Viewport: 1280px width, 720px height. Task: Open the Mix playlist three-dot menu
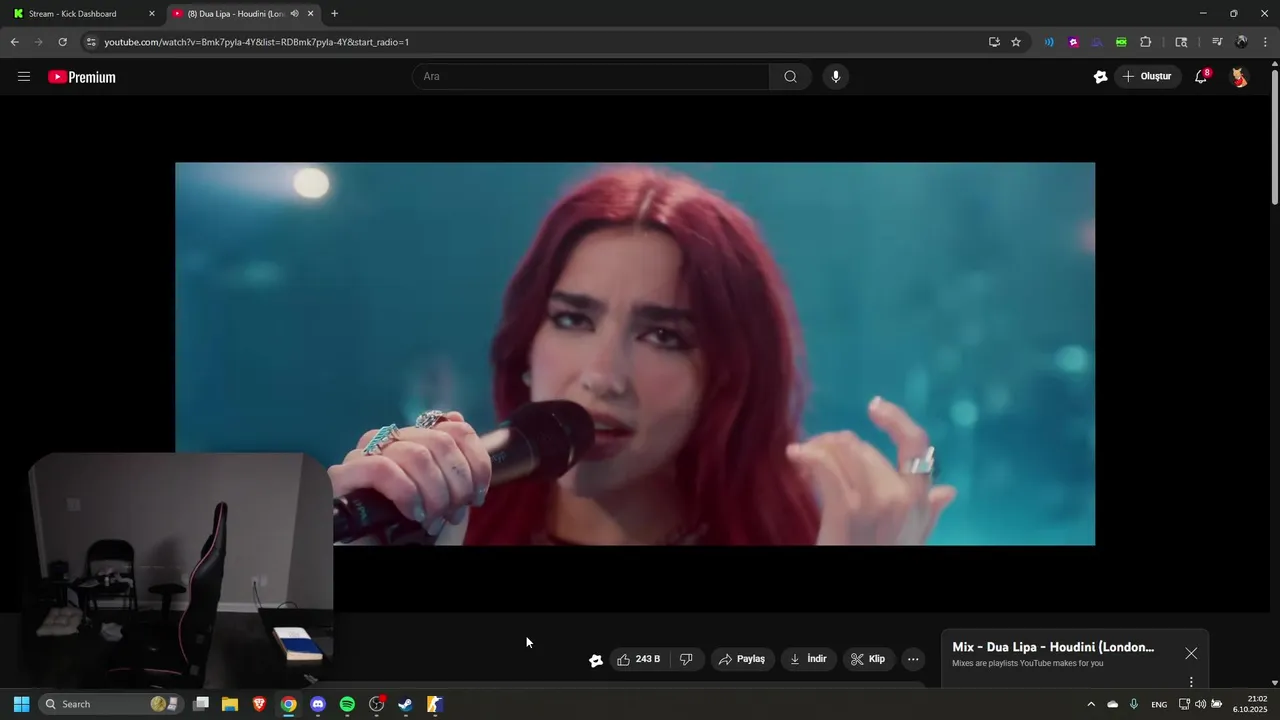1191,682
